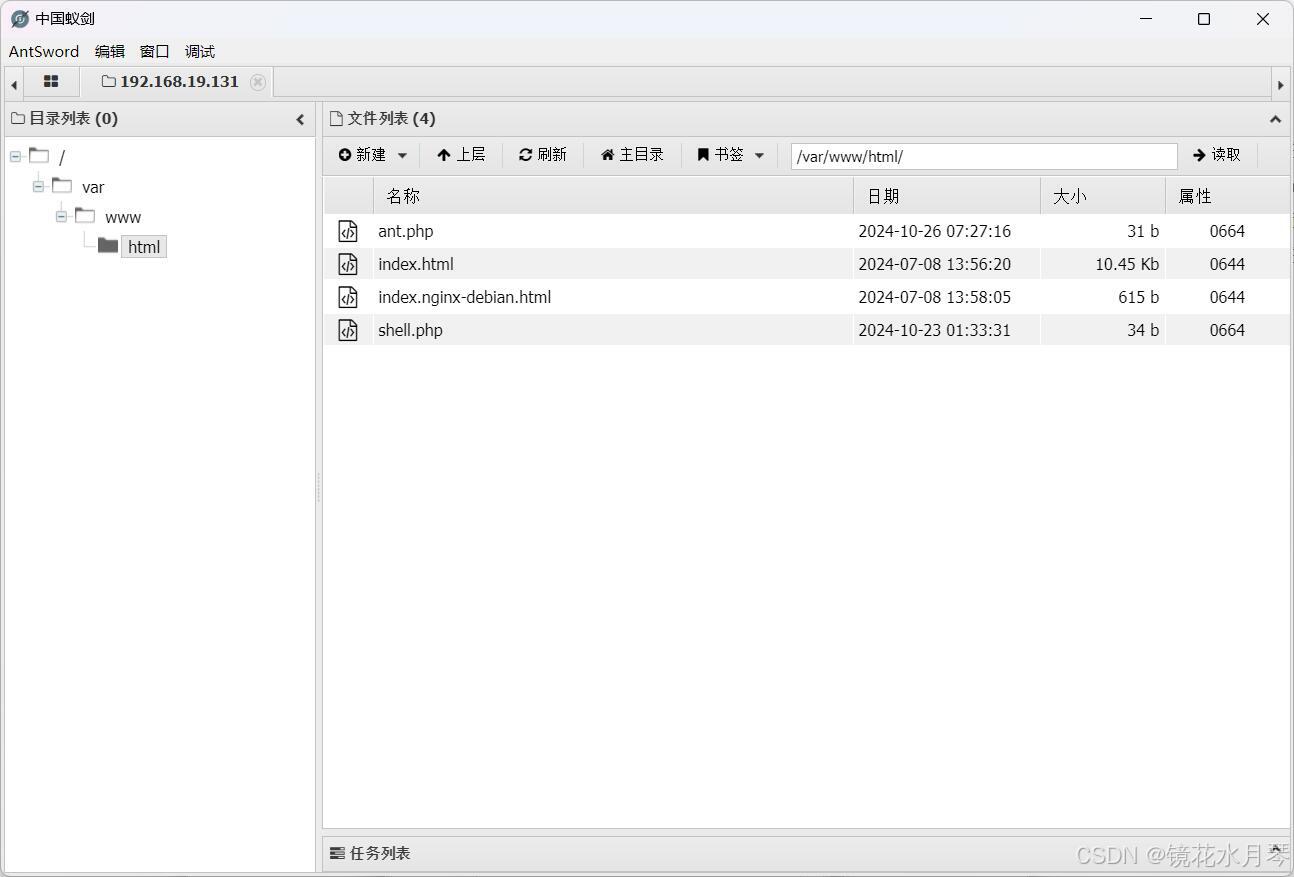Open the 编辑 menu

pos(110,51)
